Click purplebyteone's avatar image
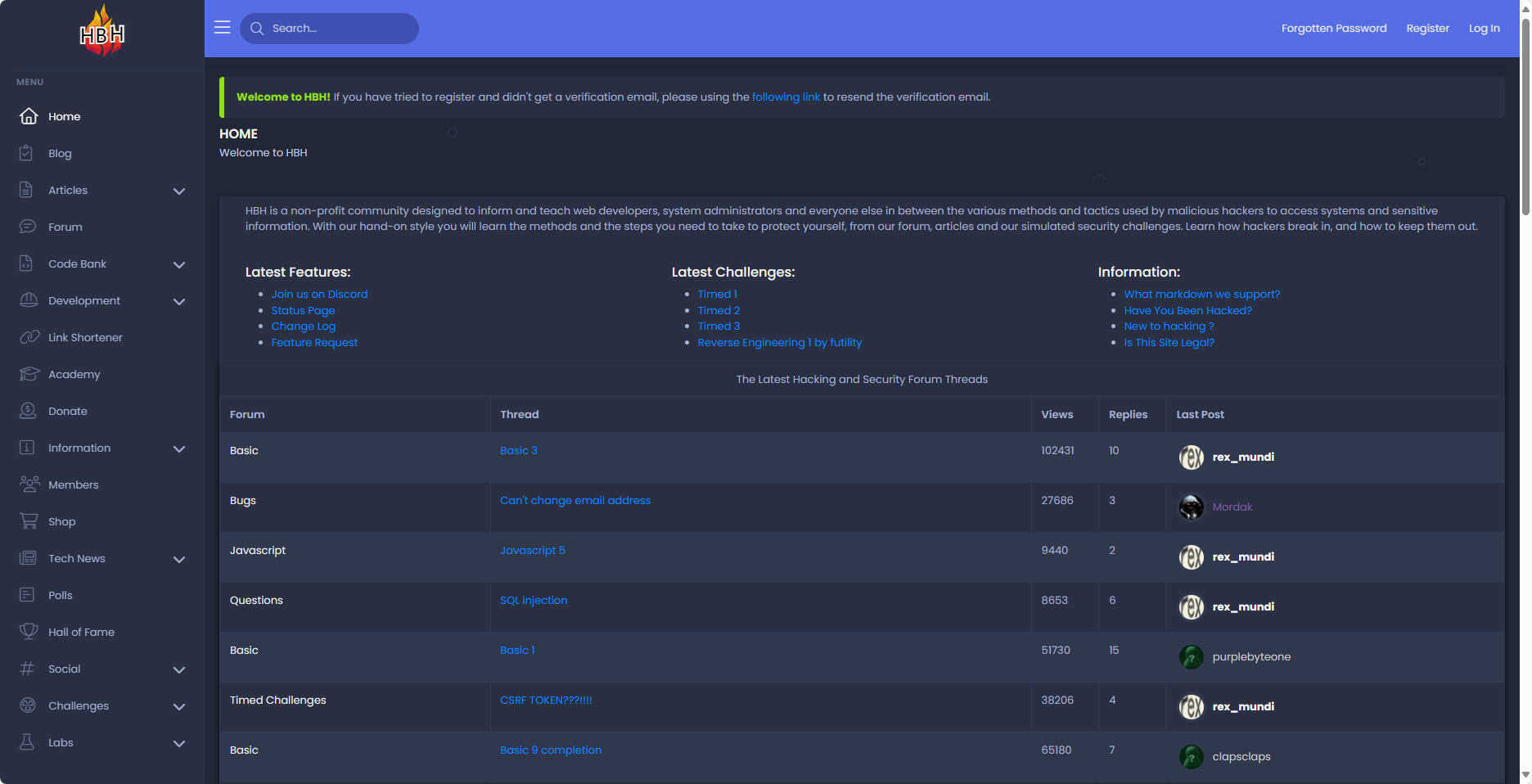Image resolution: width=1532 pixels, height=784 pixels. click(1192, 657)
